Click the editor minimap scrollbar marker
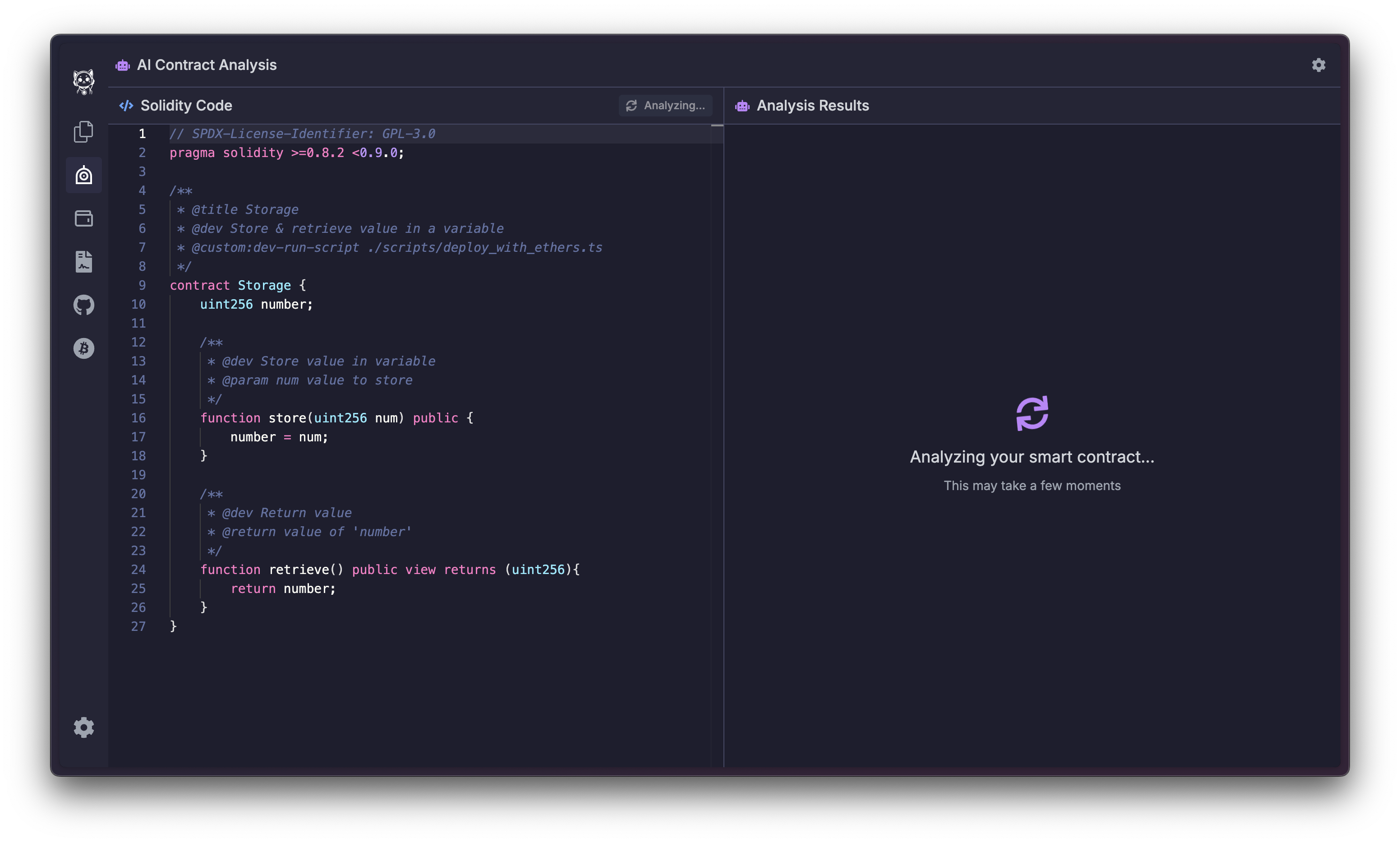The image size is (1400, 843). [x=717, y=125]
